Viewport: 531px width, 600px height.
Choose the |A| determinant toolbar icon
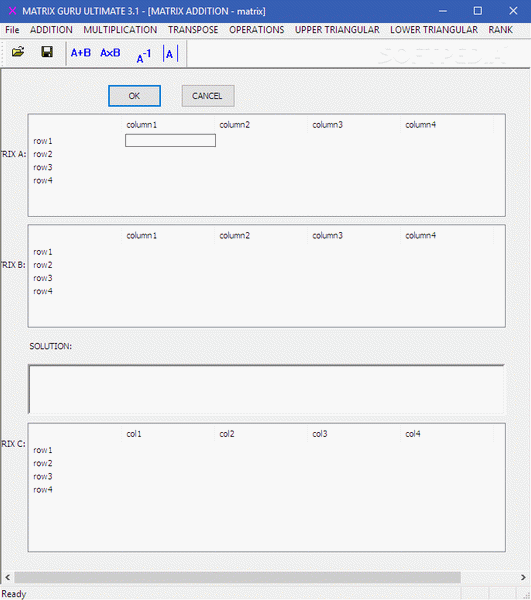click(x=170, y=54)
